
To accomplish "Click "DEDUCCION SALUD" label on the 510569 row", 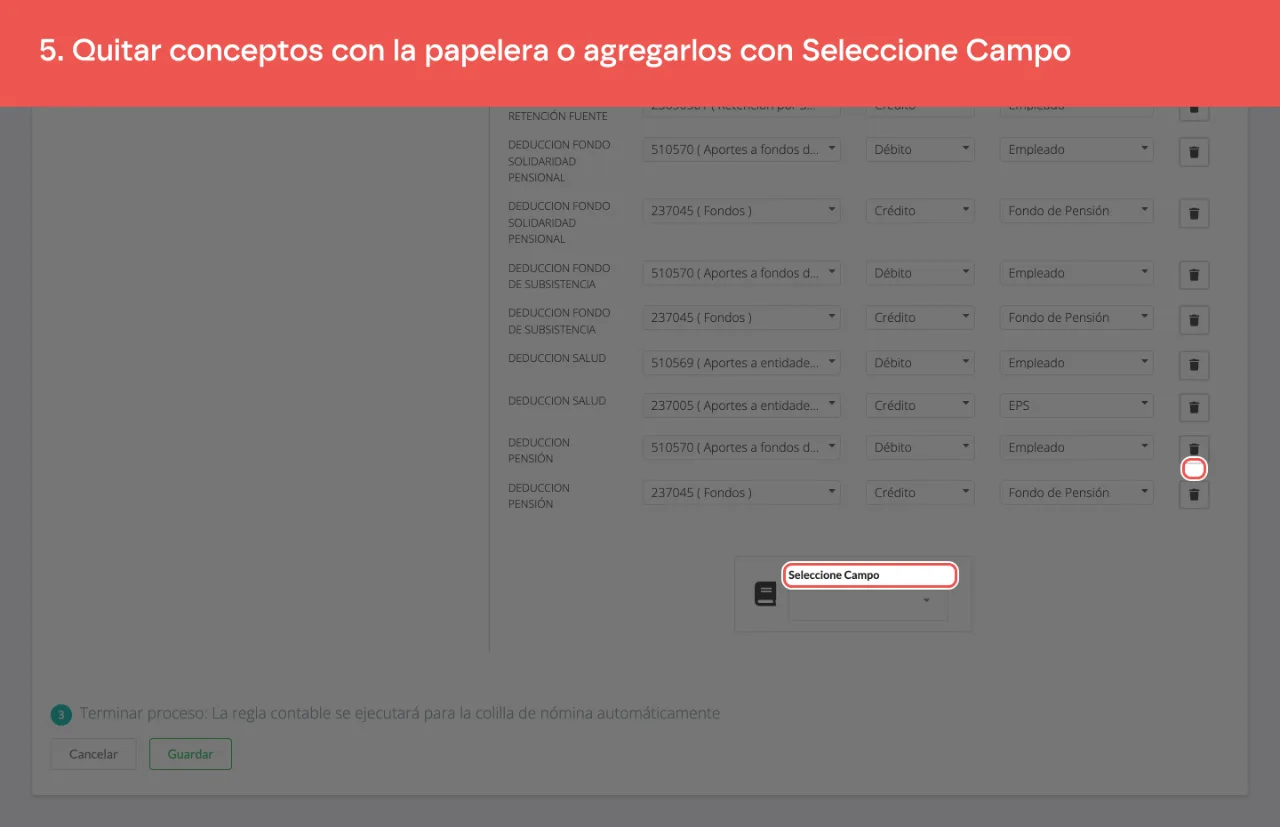I will coord(557,358).
